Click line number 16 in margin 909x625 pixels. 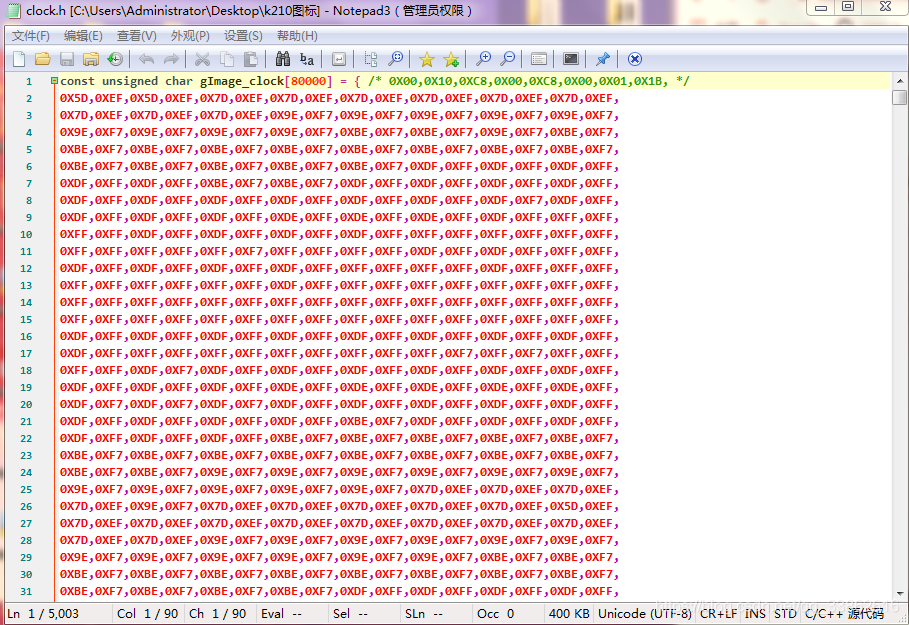coord(26,336)
